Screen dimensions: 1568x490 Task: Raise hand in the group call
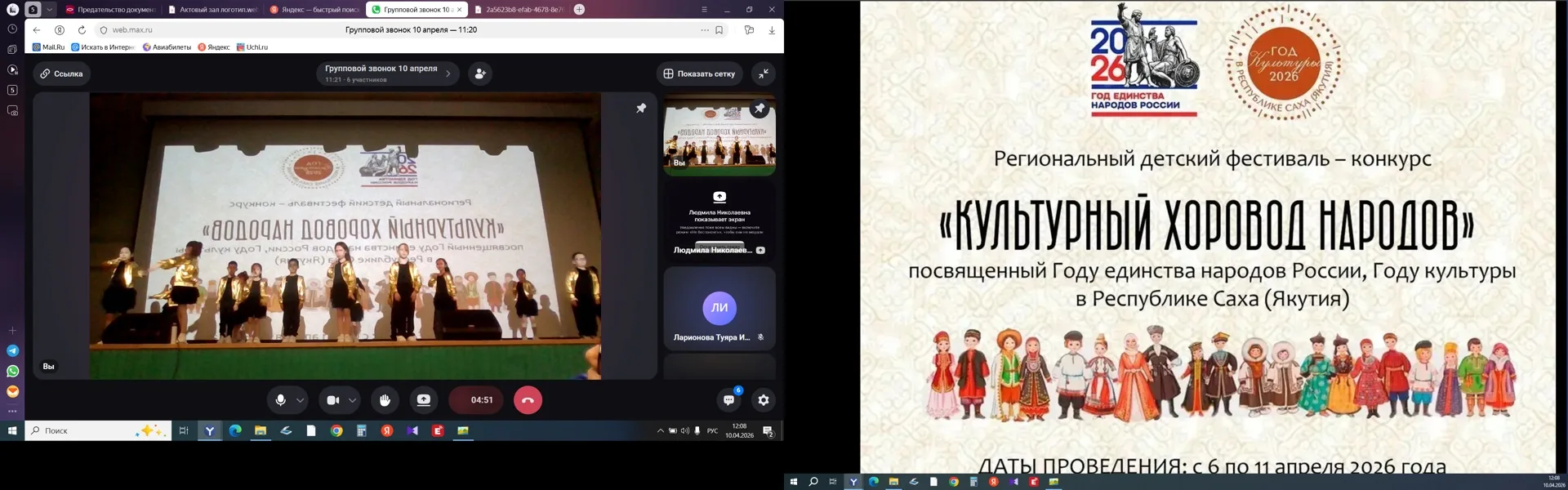[x=385, y=400]
